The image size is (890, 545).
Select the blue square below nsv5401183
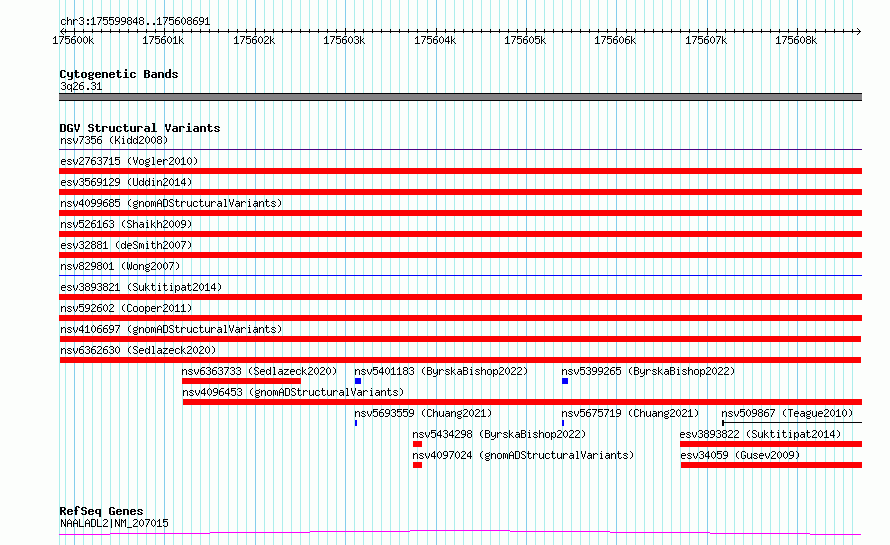(358, 381)
